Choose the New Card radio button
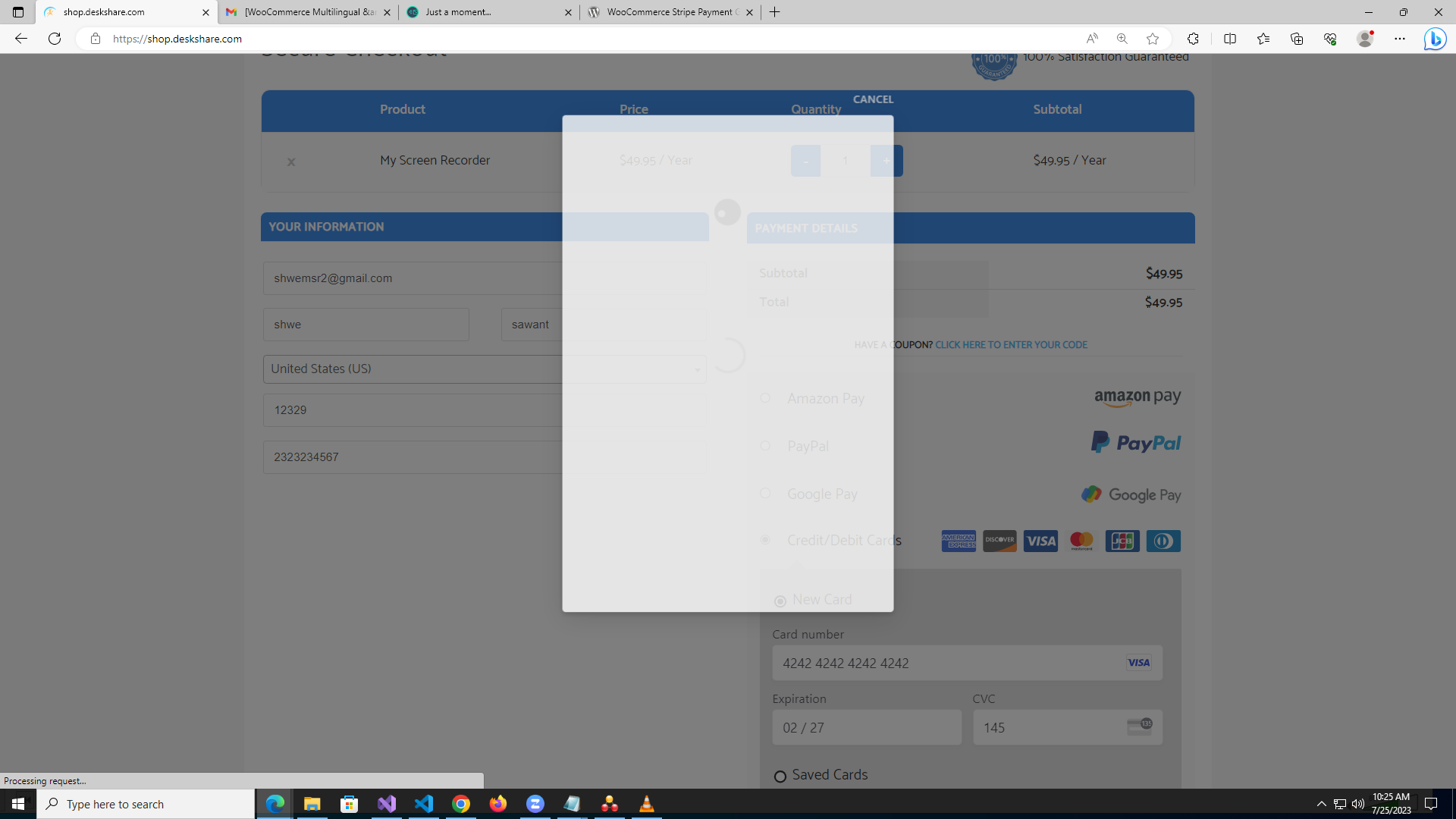Viewport: 1456px width, 819px height. pyautogui.click(x=780, y=601)
